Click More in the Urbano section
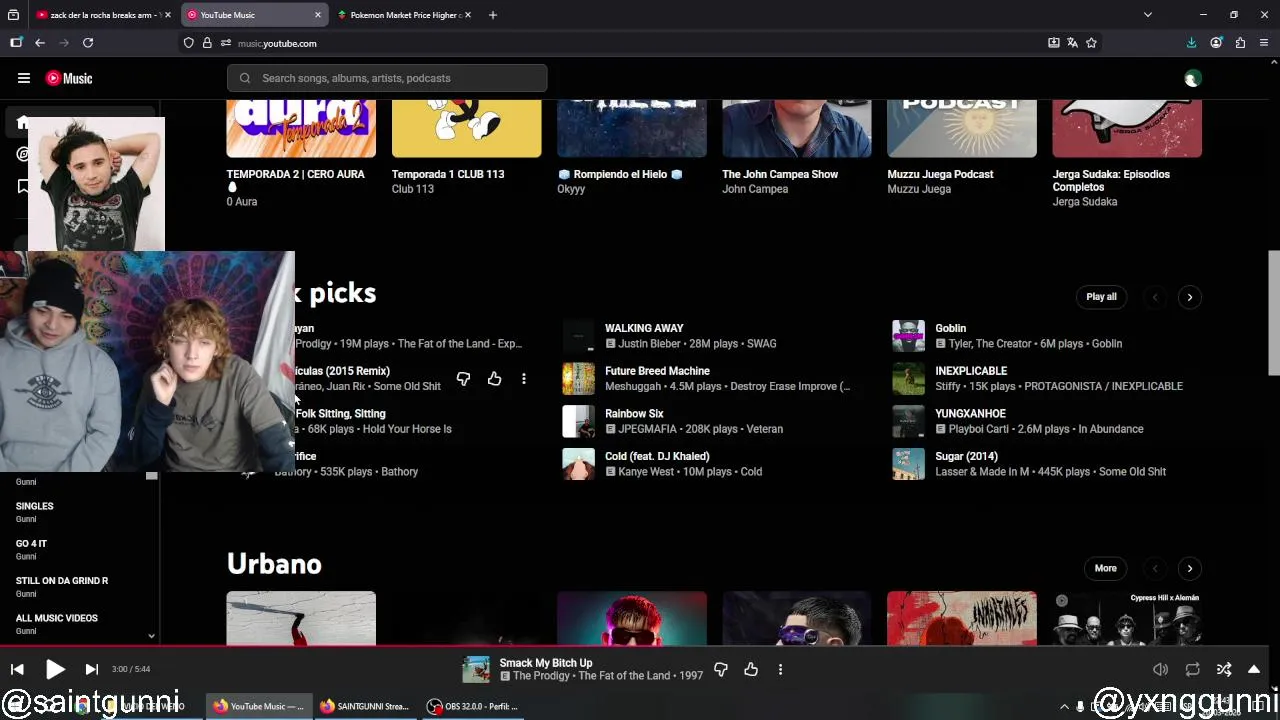 tap(1105, 568)
